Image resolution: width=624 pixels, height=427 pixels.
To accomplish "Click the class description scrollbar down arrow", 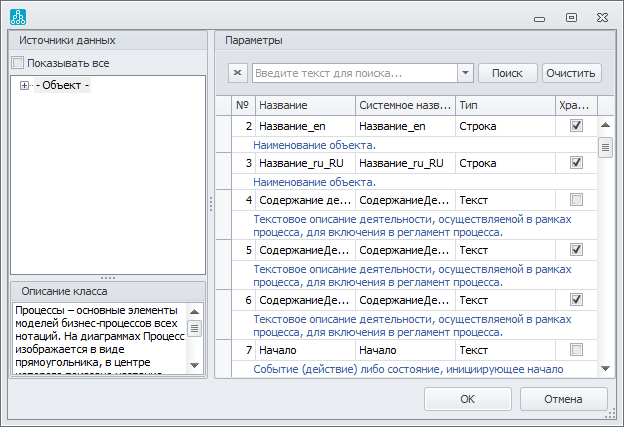I will 195,368.
